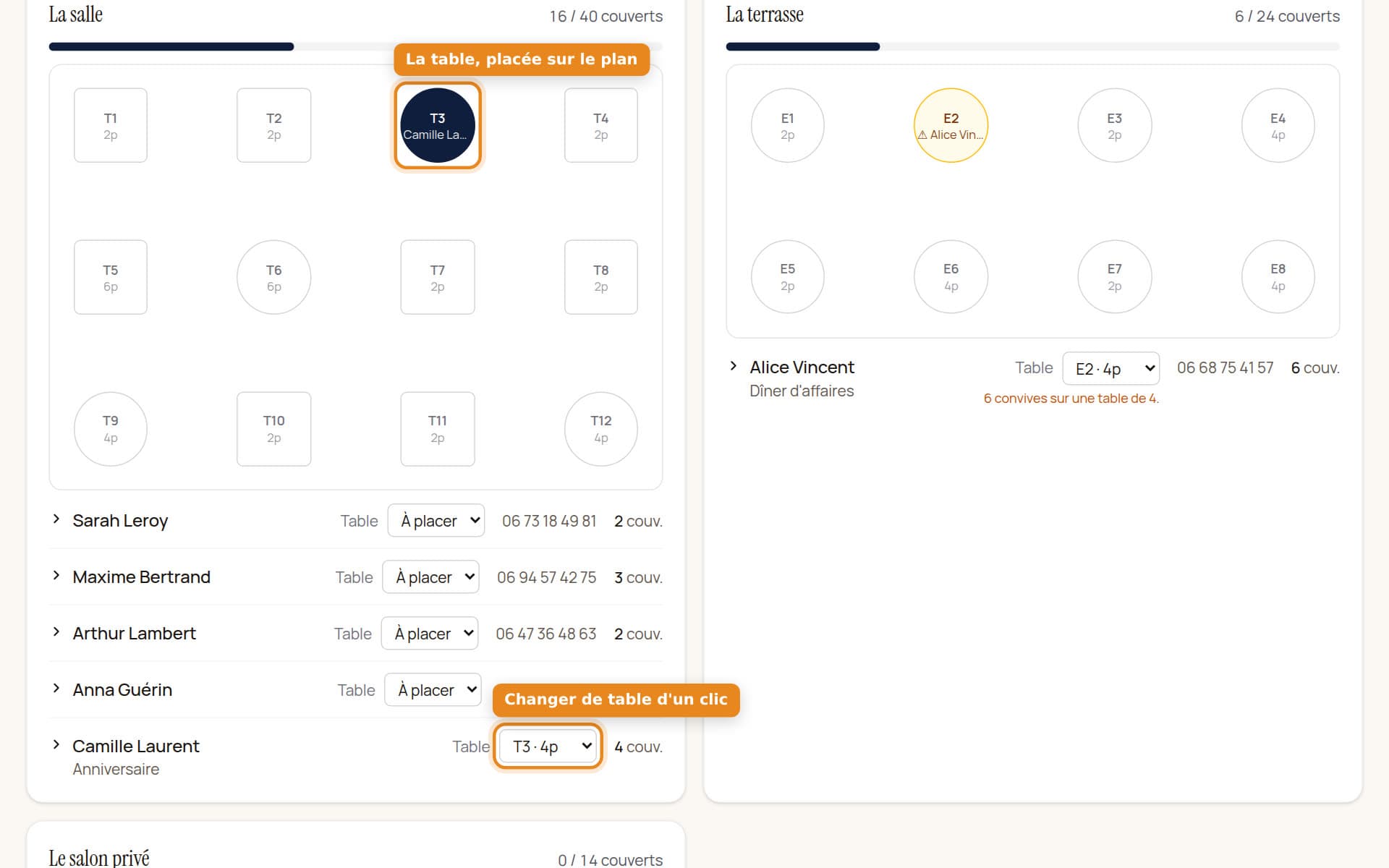Open Maxime Bertrand's table selector
This screenshot has width=1389, height=868.
431,577
